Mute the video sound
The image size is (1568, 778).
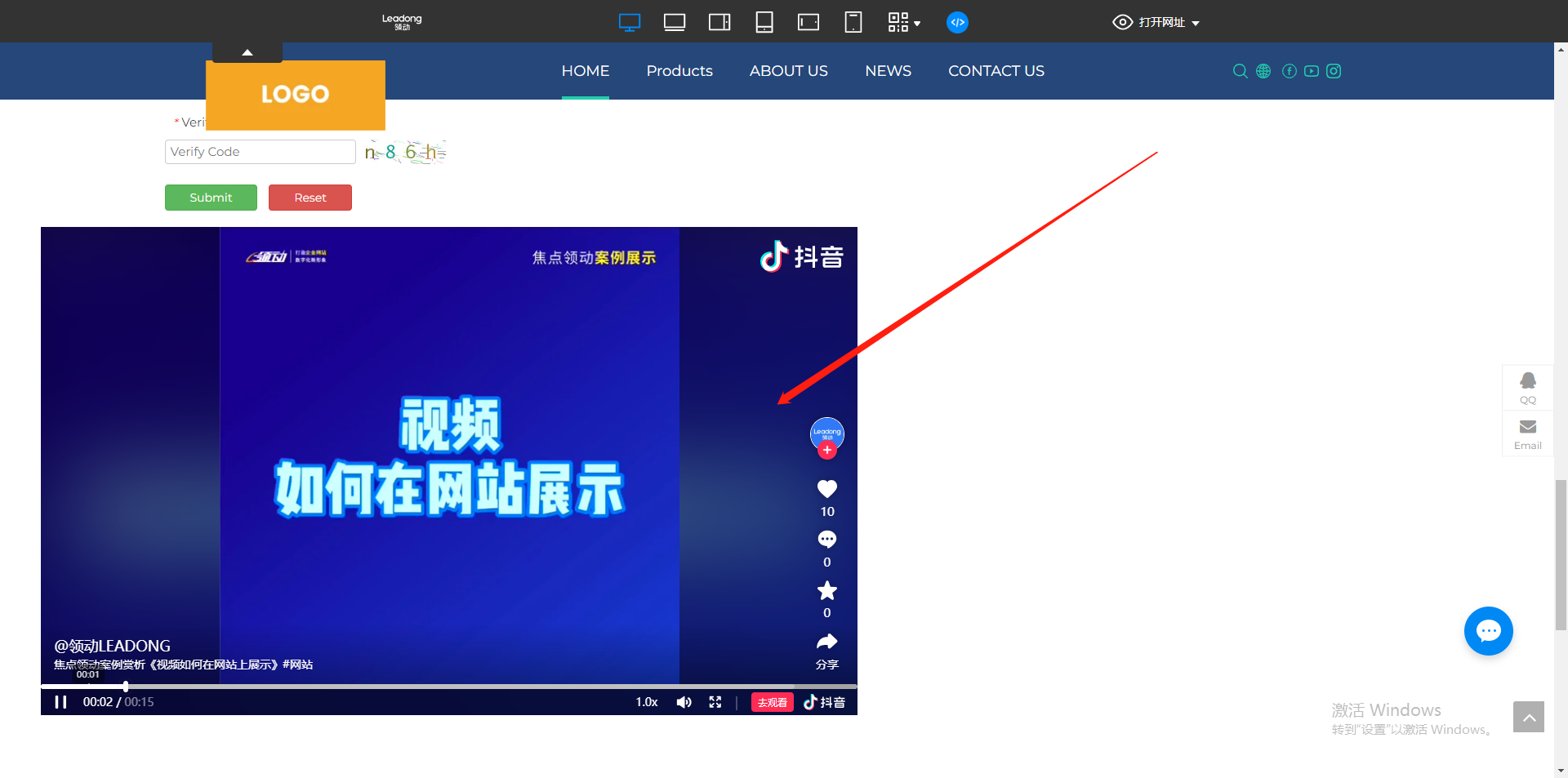coord(684,701)
